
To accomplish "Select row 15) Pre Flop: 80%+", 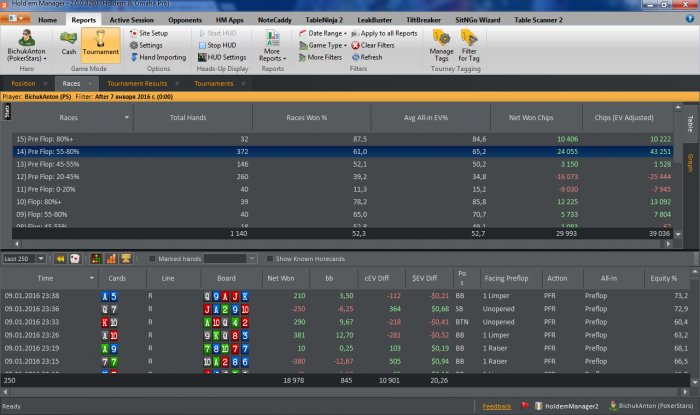I will 343,139.
